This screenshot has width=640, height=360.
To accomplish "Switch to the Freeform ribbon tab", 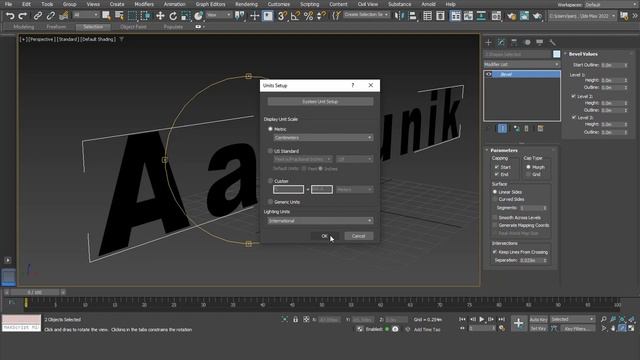I will [x=56, y=27].
